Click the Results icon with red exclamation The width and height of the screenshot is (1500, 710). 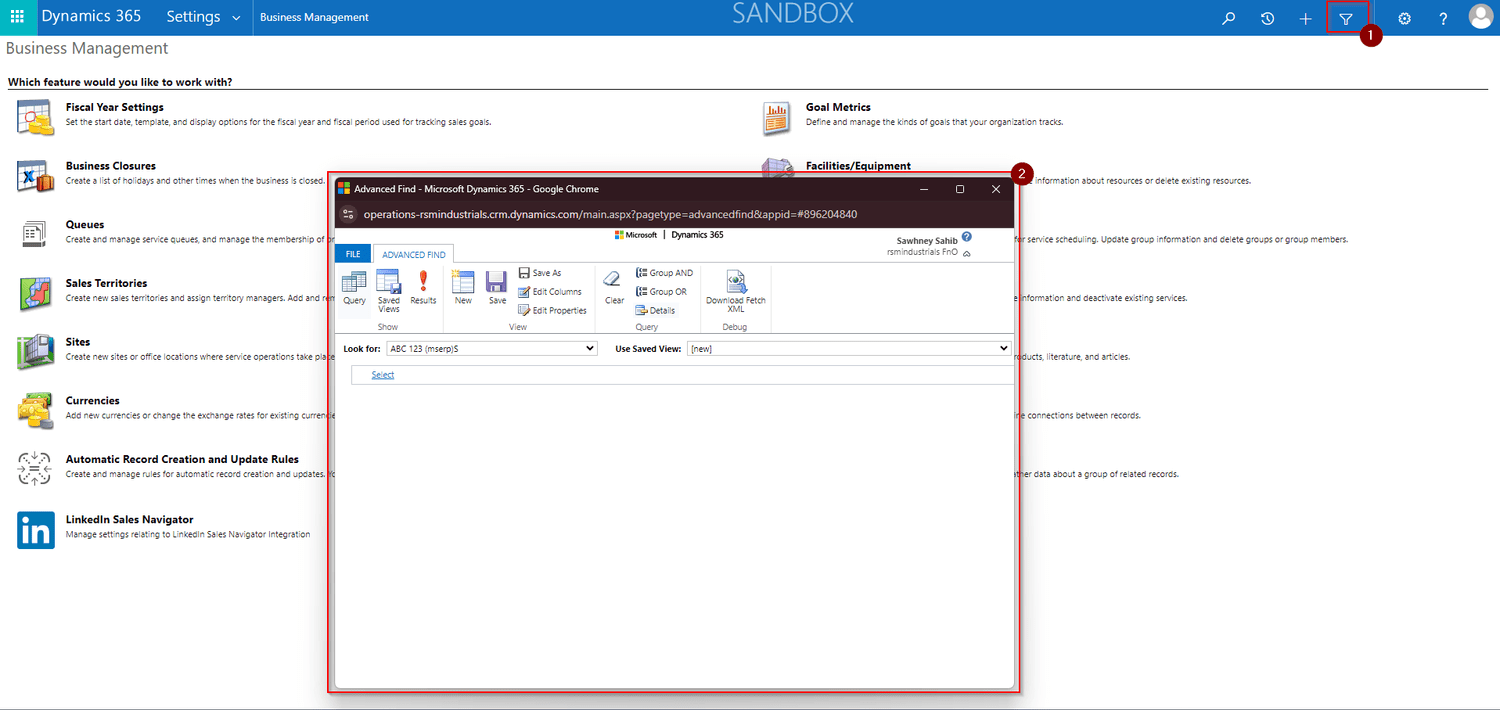pyautogui.click(x=423, y=288)
